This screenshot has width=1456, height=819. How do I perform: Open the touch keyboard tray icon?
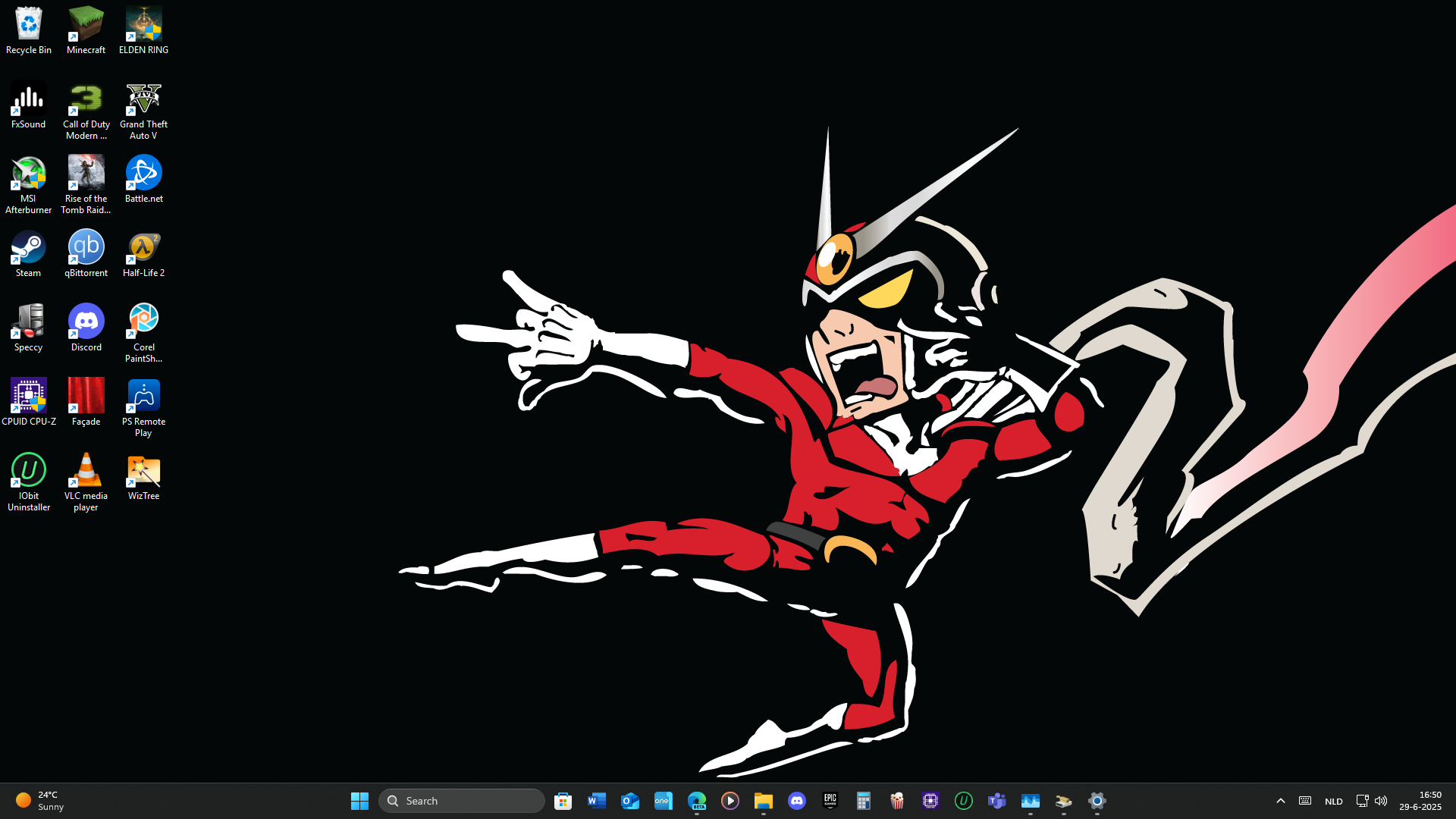[x=1305, y=801]
